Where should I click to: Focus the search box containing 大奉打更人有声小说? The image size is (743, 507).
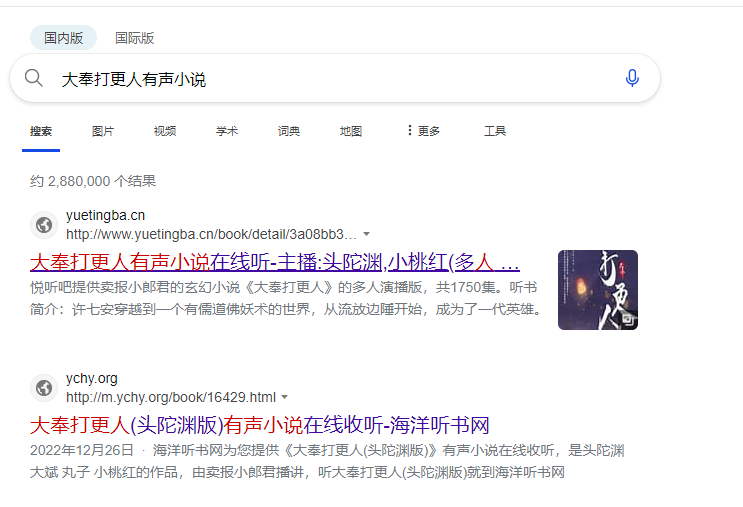(335, 78)
